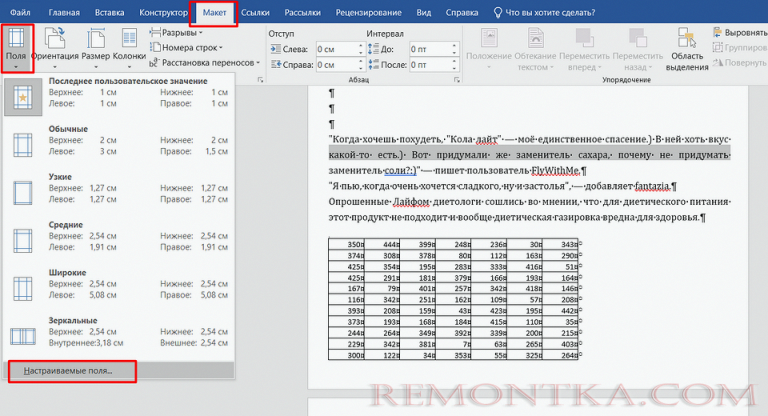This screenshot has height=416, width=768.
Task: Select Последнее пользовательское значение margins
Action: coord(119,97)
